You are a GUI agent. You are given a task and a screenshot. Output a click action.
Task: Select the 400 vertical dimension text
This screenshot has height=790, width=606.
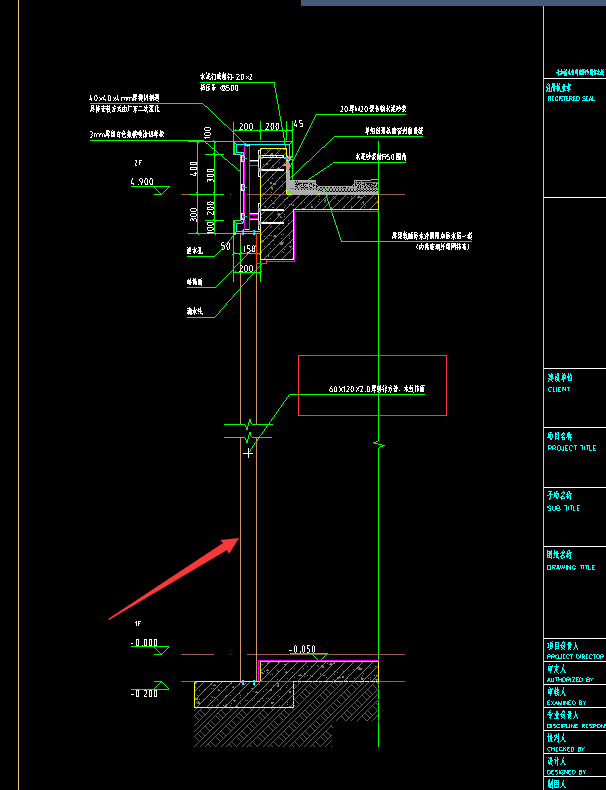[193, 169]
